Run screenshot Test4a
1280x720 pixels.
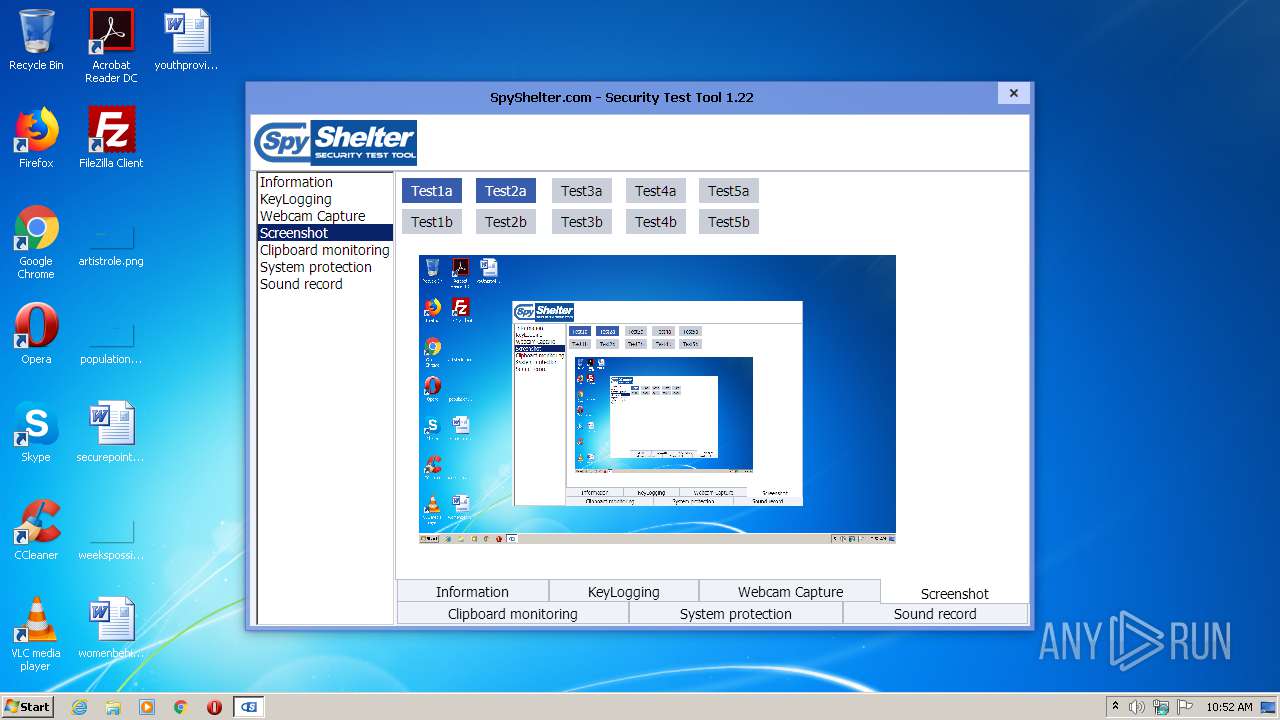tap(655, 191)
